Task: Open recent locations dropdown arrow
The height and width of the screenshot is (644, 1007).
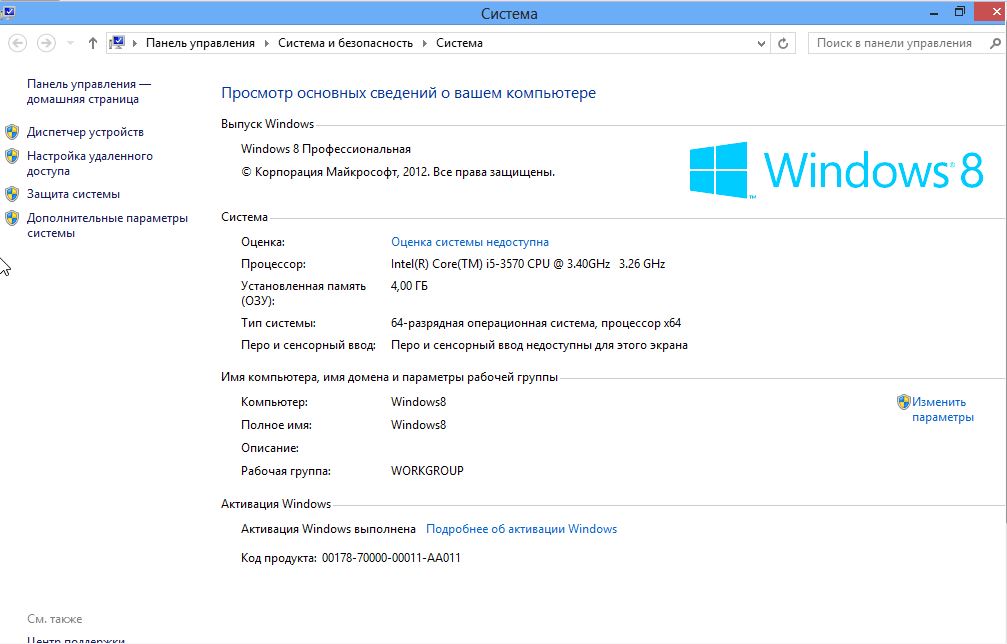Action: (x=70, y=43)
